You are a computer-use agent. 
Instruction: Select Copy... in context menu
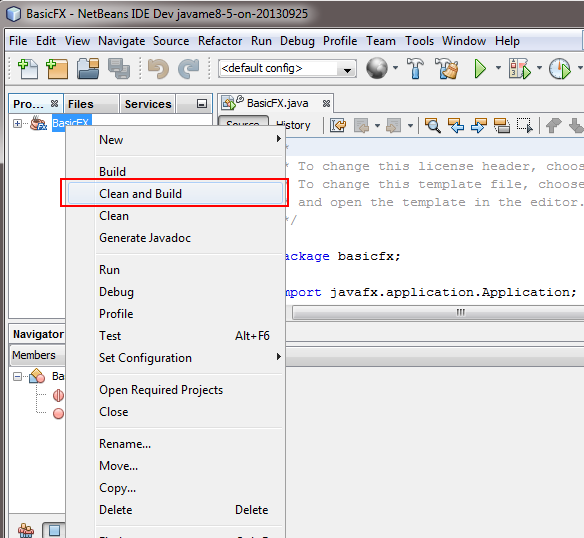(174, 488)
